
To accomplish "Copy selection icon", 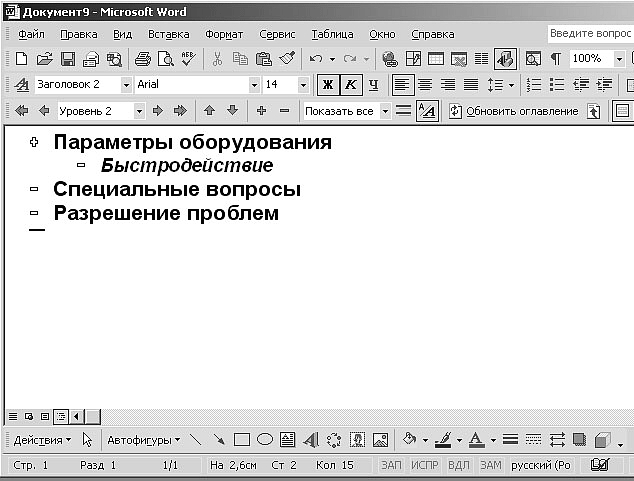I will tap(240, 59).
